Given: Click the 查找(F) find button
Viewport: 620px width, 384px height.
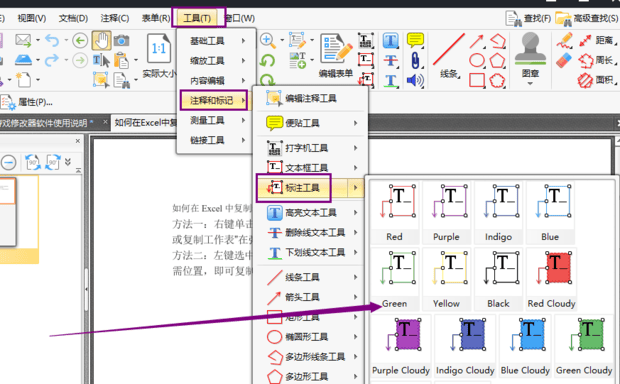Looking at the screenshot, I should click(528, 18).
